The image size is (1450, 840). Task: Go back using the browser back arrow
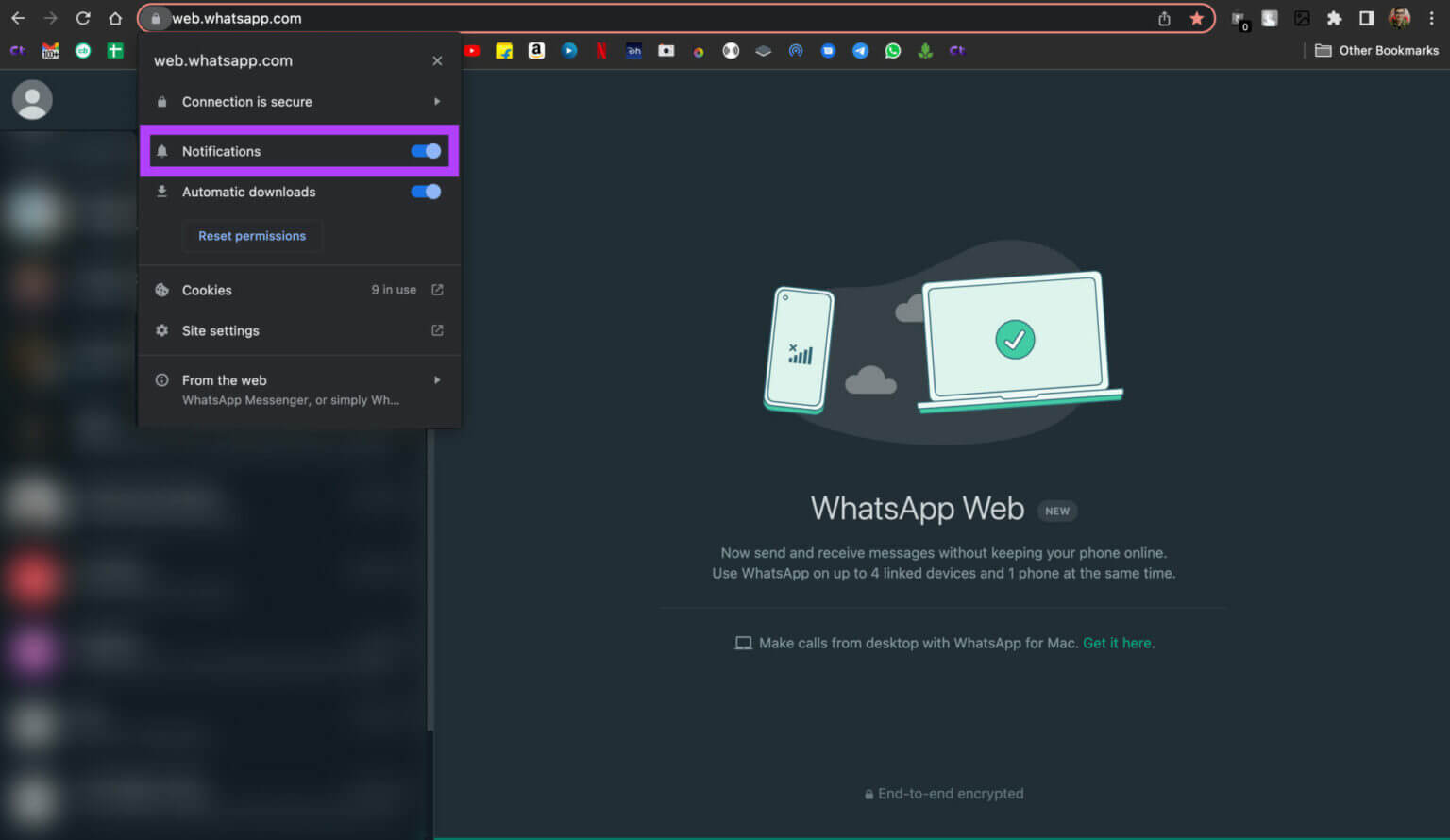(18, 18)
